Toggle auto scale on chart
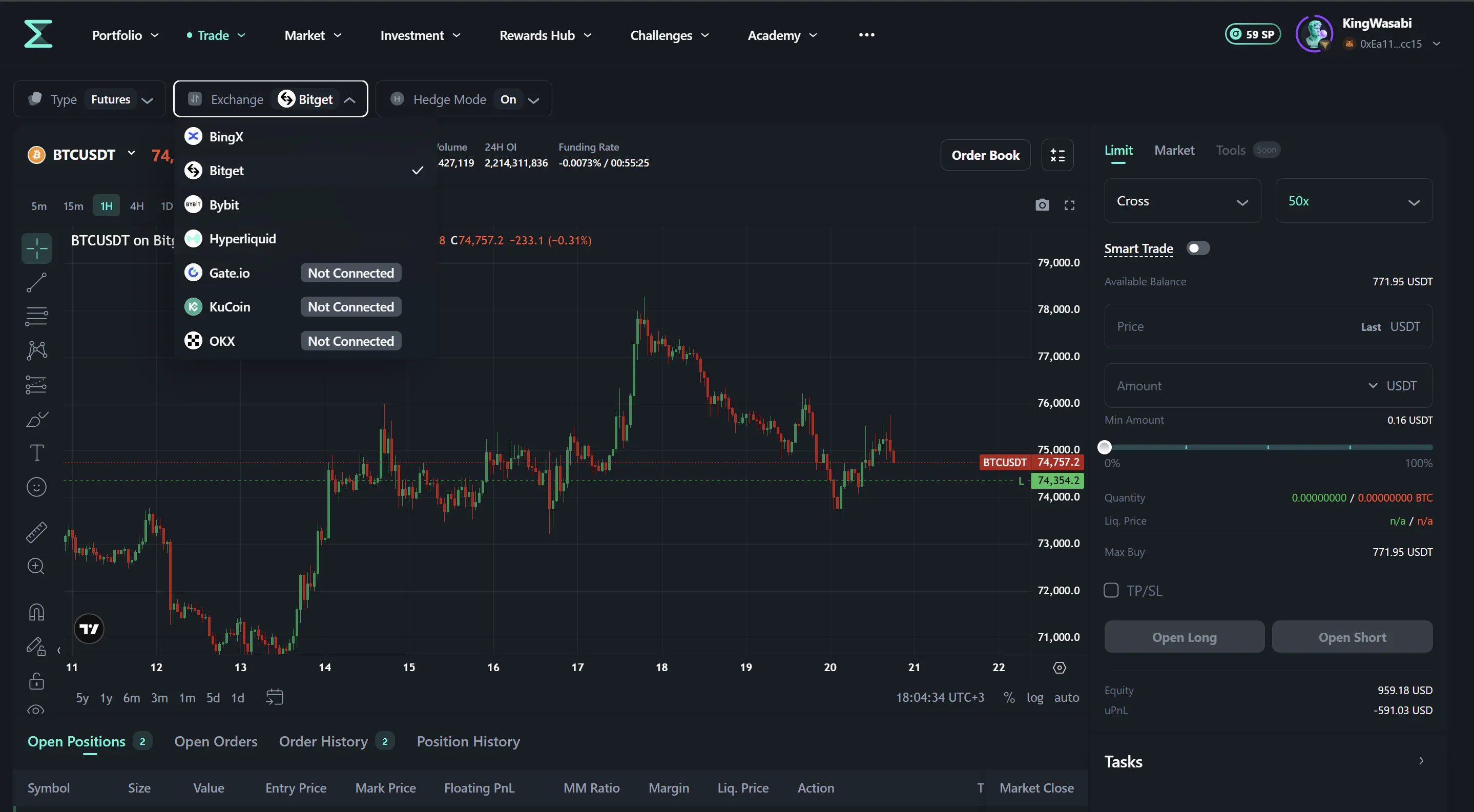The width and height of the screenshot is (1474, 812). pyautogui.click(x=1067, y=698)
